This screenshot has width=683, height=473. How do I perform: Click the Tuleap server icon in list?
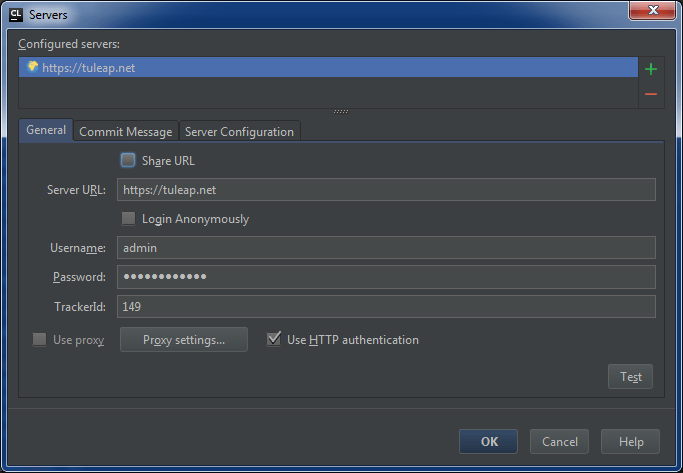(x=32, y=67)
